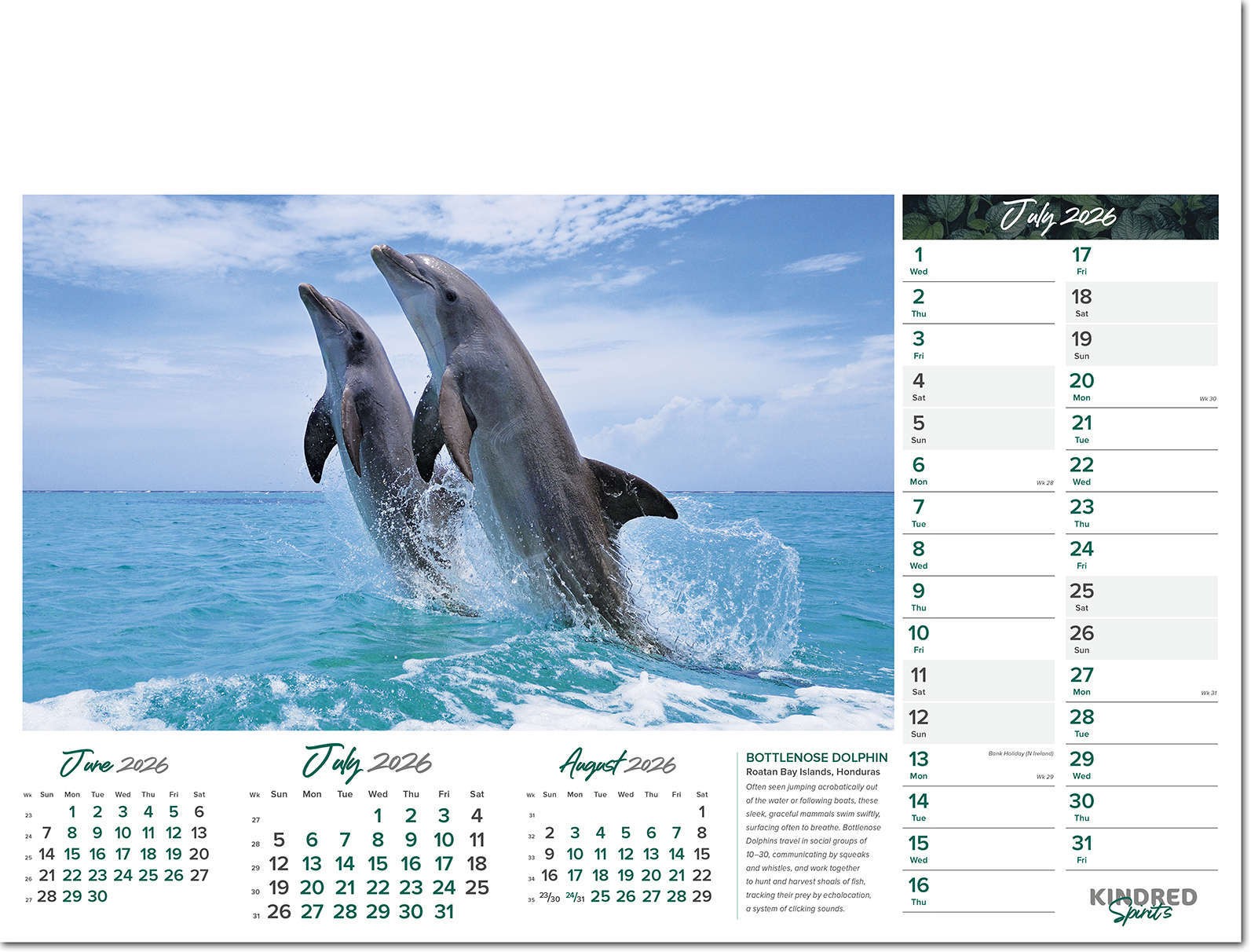Select the June 2026 mini calendar title
This screenshot has height=952, width=1251.
tap(115, 763)
